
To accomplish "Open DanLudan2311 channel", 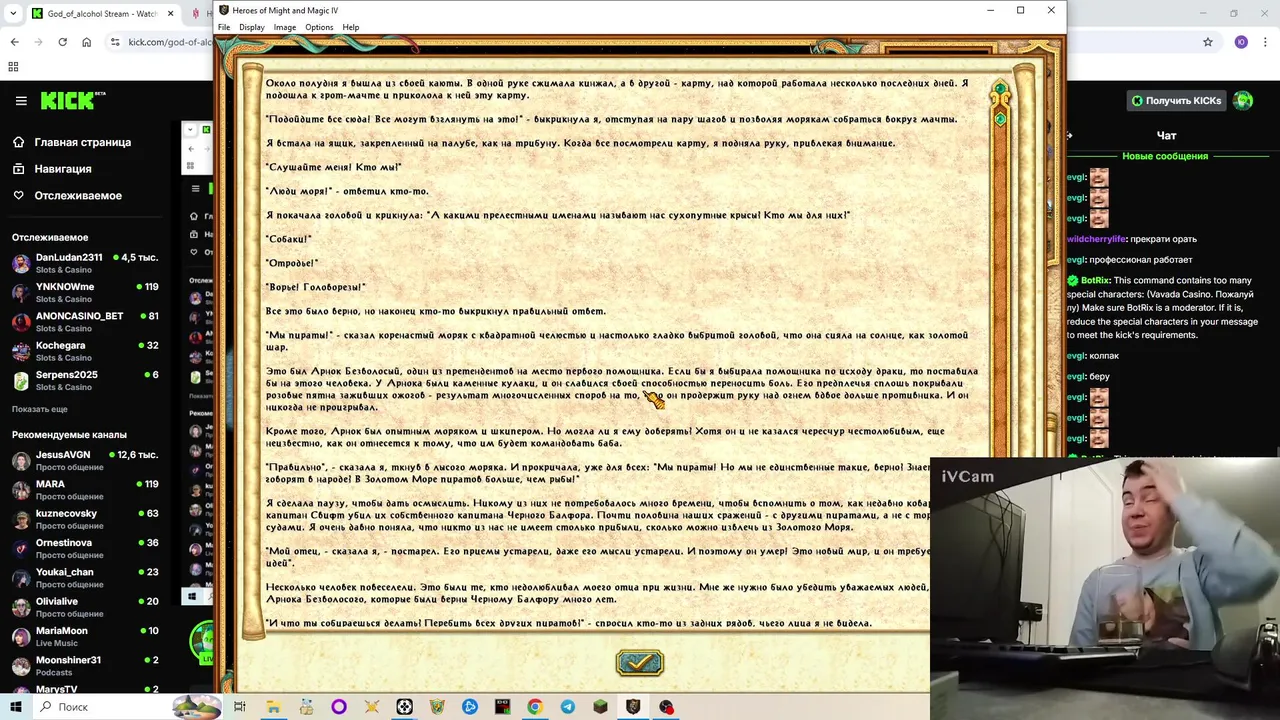I will [85, 263].
